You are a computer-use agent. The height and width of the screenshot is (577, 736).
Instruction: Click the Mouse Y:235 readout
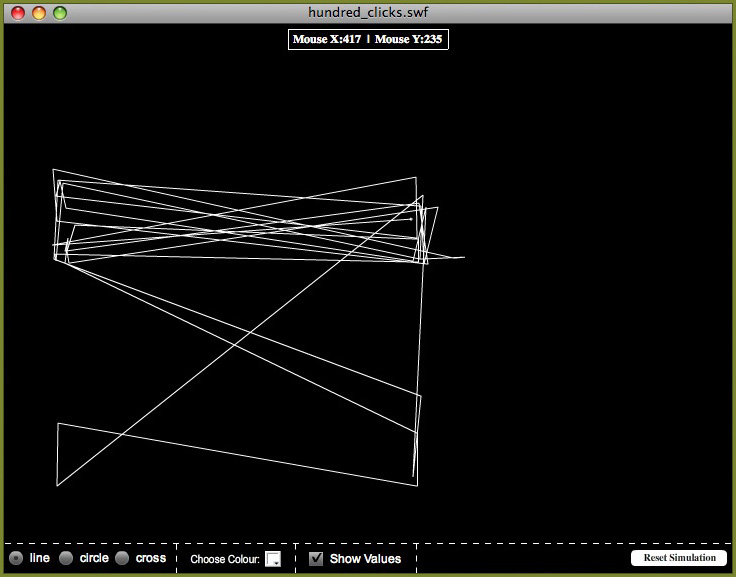[408, 39]
